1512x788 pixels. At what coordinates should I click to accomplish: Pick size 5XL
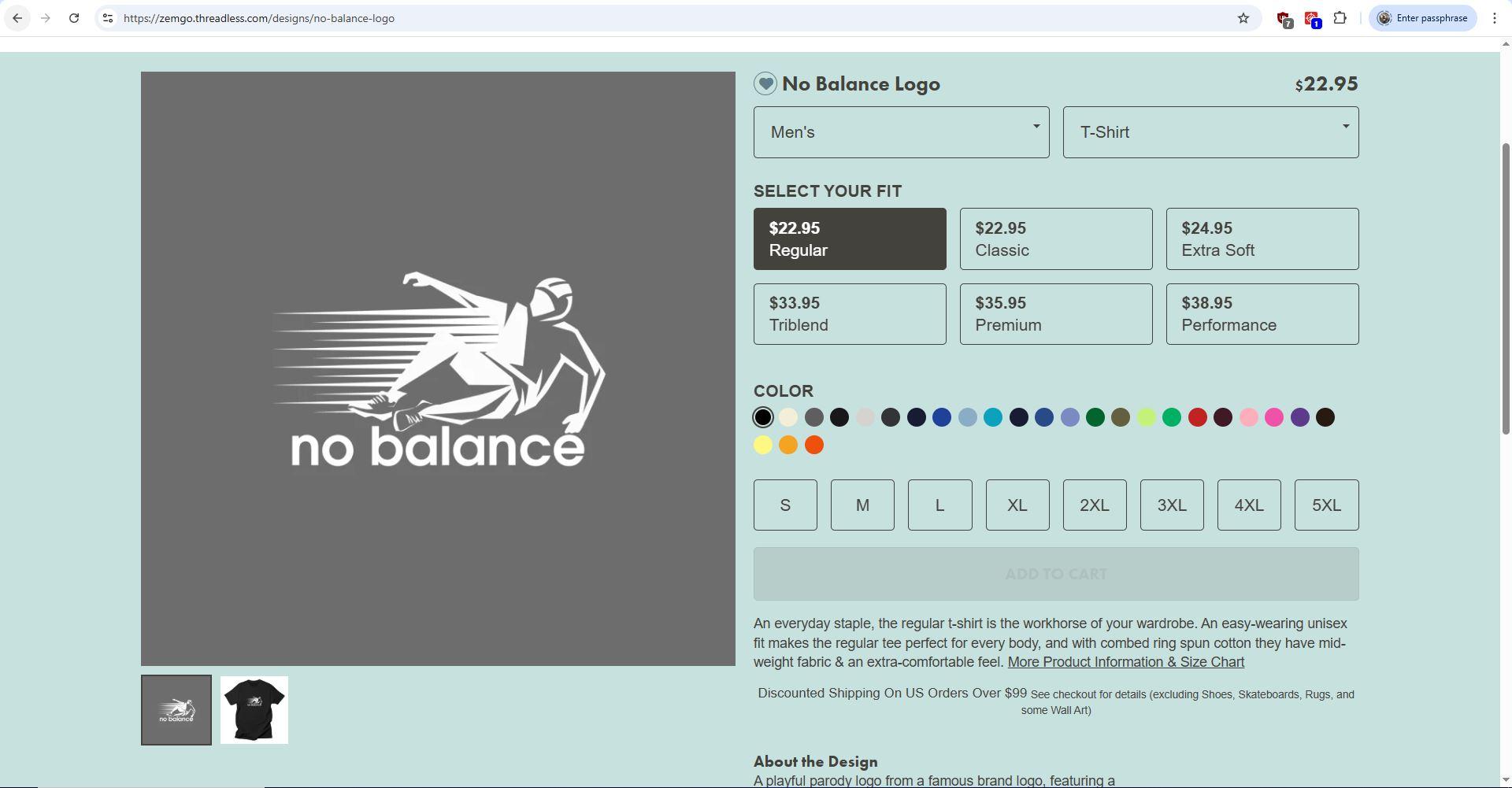(x=1326, y=505)
